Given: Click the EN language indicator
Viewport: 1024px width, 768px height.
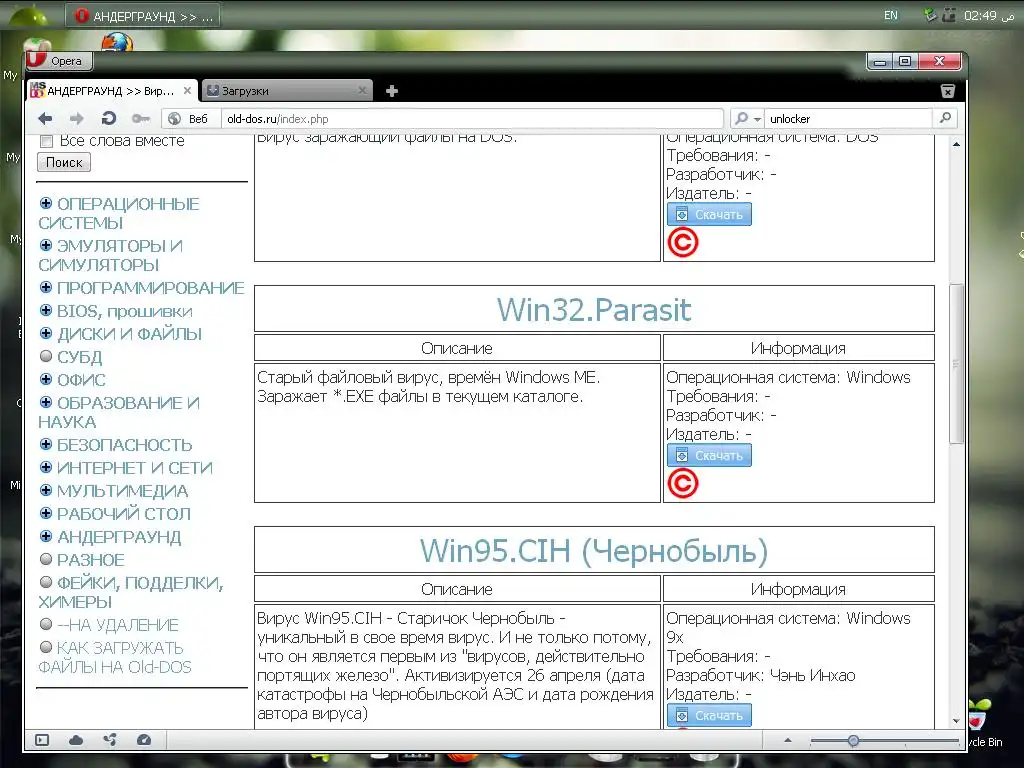Looking at the screenshot, I should (x=891, y=15).
